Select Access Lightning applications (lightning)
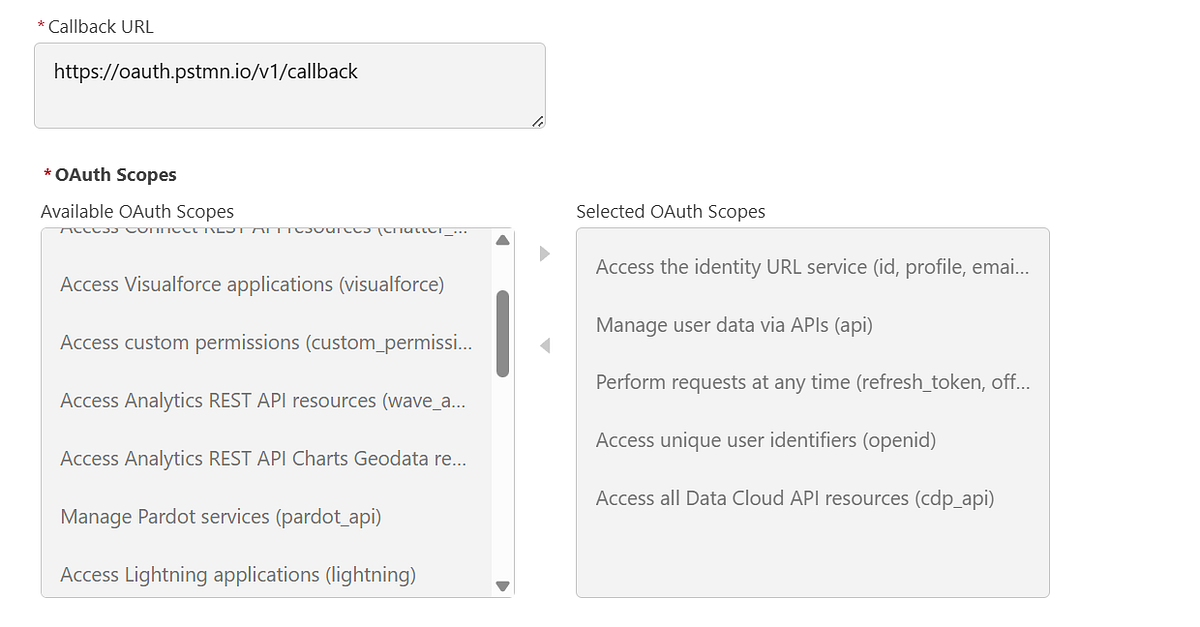Viewport: 1200px width, 627px height. [238, 574]
